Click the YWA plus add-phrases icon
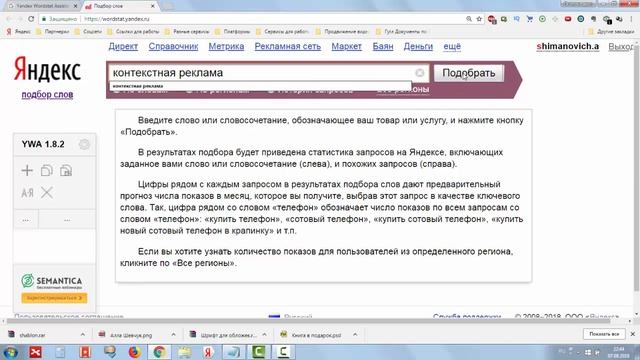The height and width of the screenshot is (360, 640). 27,171
